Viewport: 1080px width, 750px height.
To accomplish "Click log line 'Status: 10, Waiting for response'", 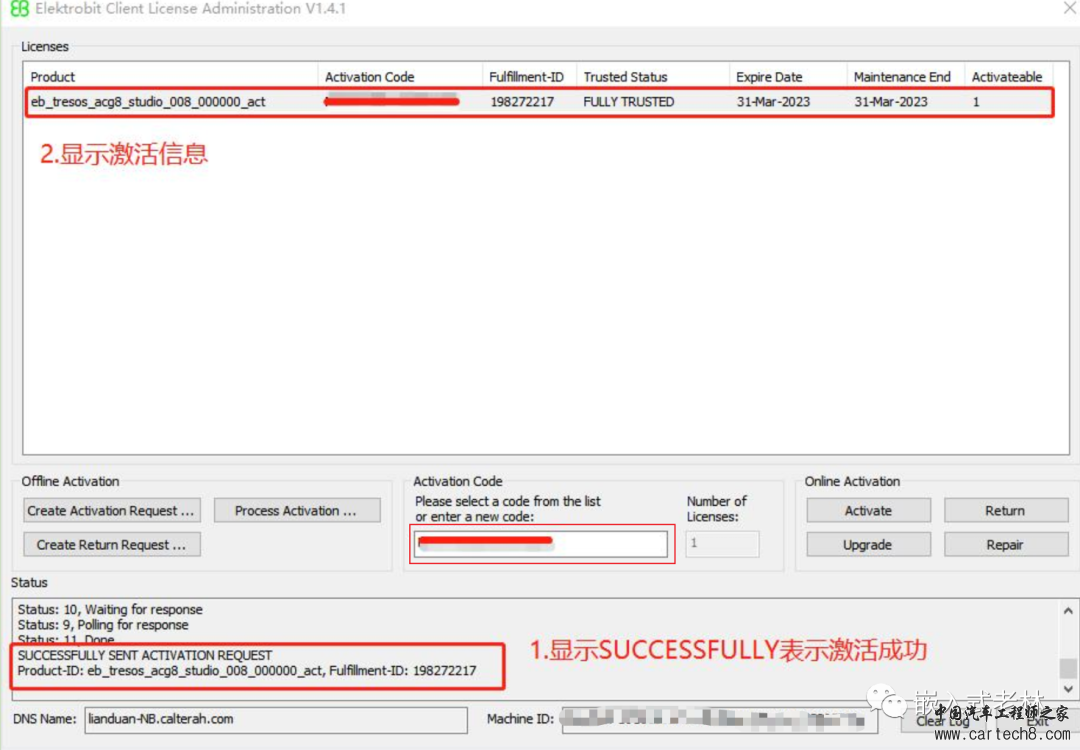I will [110, 610].
